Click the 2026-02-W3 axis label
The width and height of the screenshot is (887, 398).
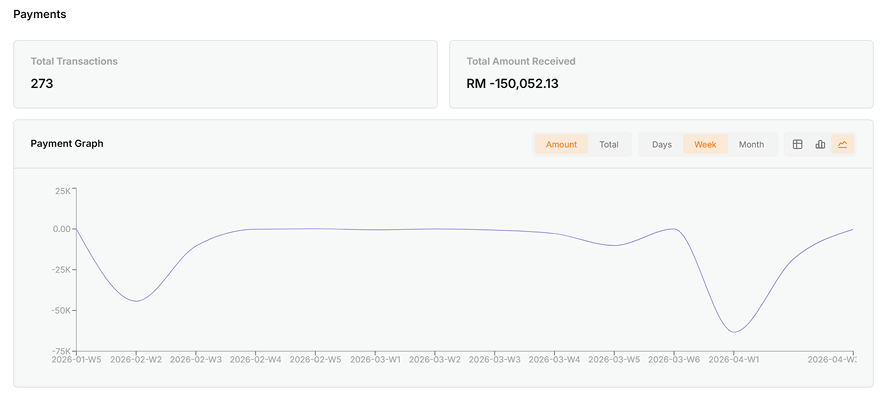(x=195, y=359)
